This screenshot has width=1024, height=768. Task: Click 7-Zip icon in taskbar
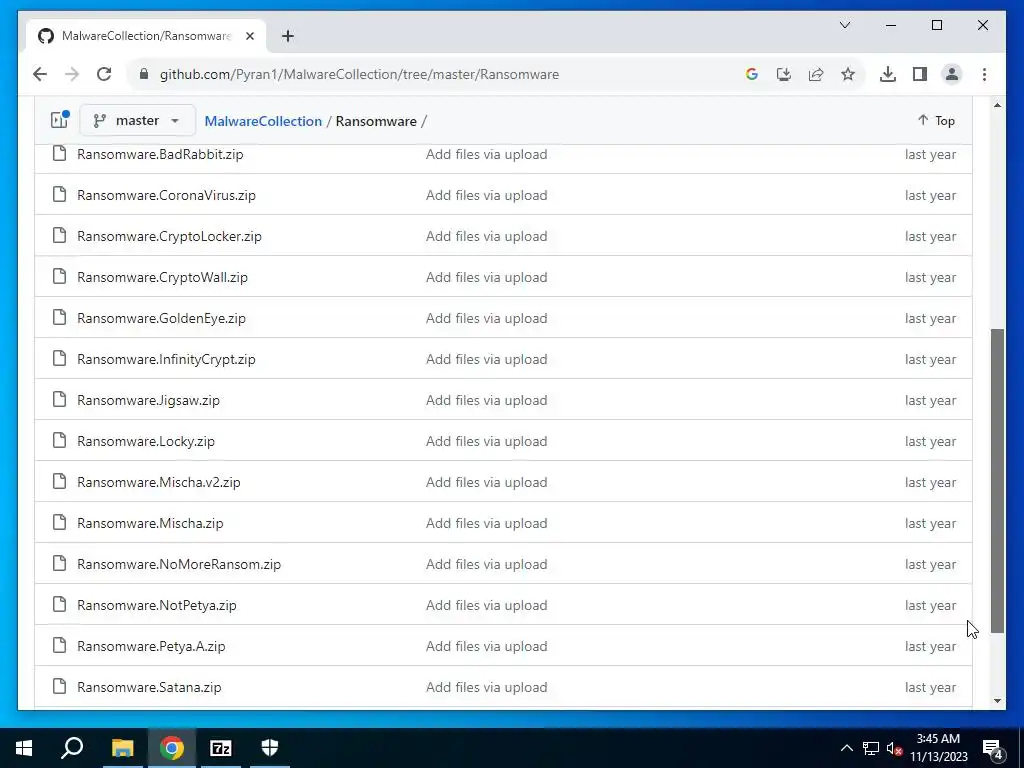[221, 748]
